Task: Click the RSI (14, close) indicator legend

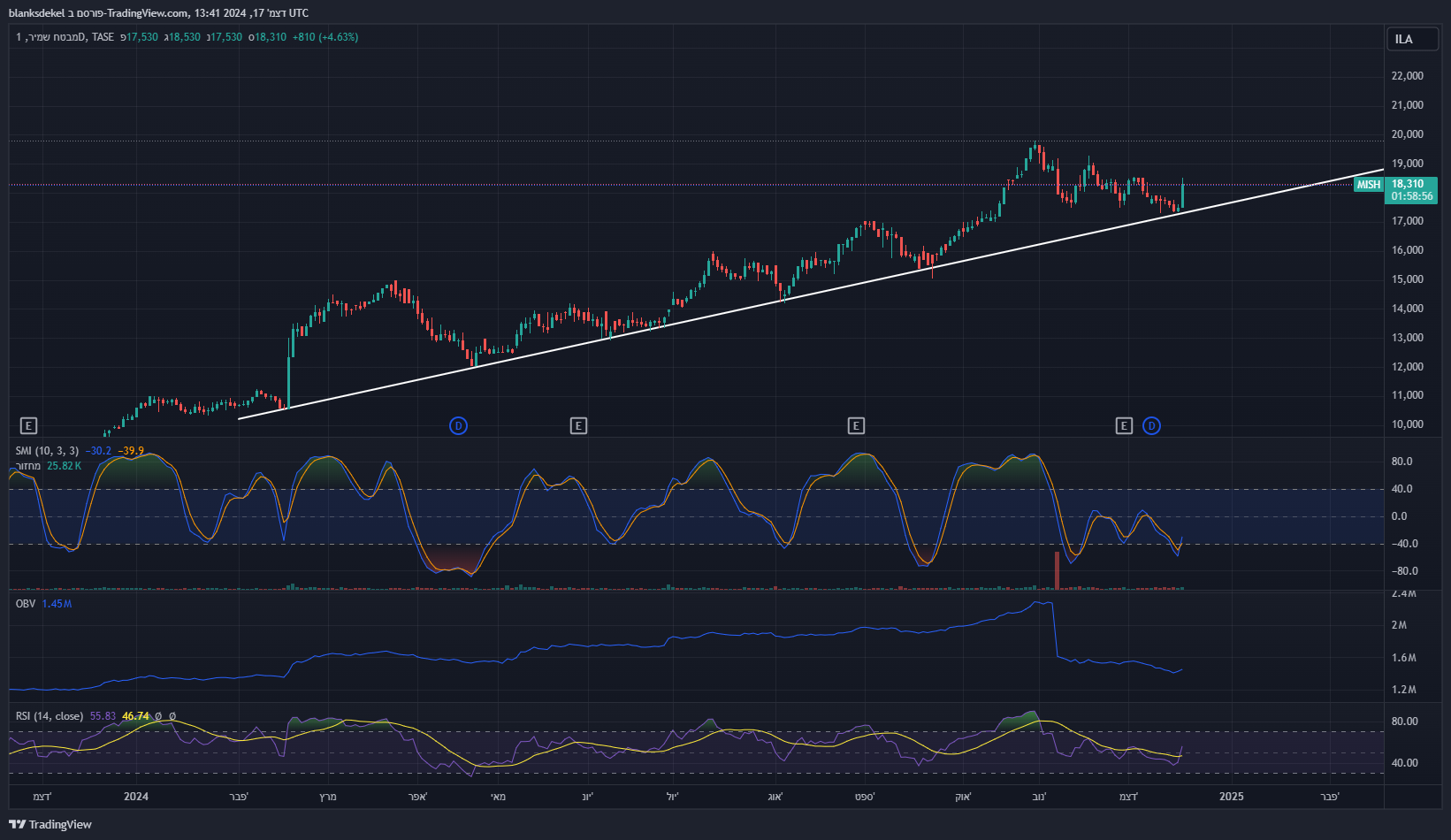Action: [x=50, y=716]
